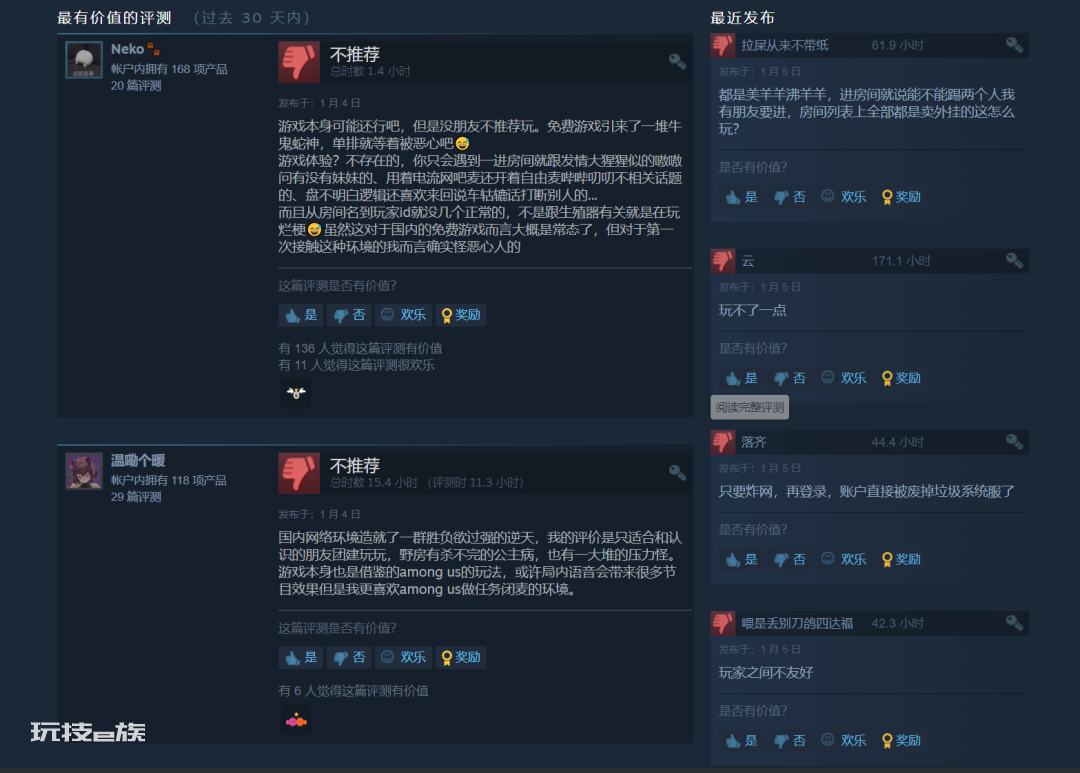Viewport: 1080px width, 773px height.
Task: Click the key icon beside 61.9 小时
Action: (1014, 45)
